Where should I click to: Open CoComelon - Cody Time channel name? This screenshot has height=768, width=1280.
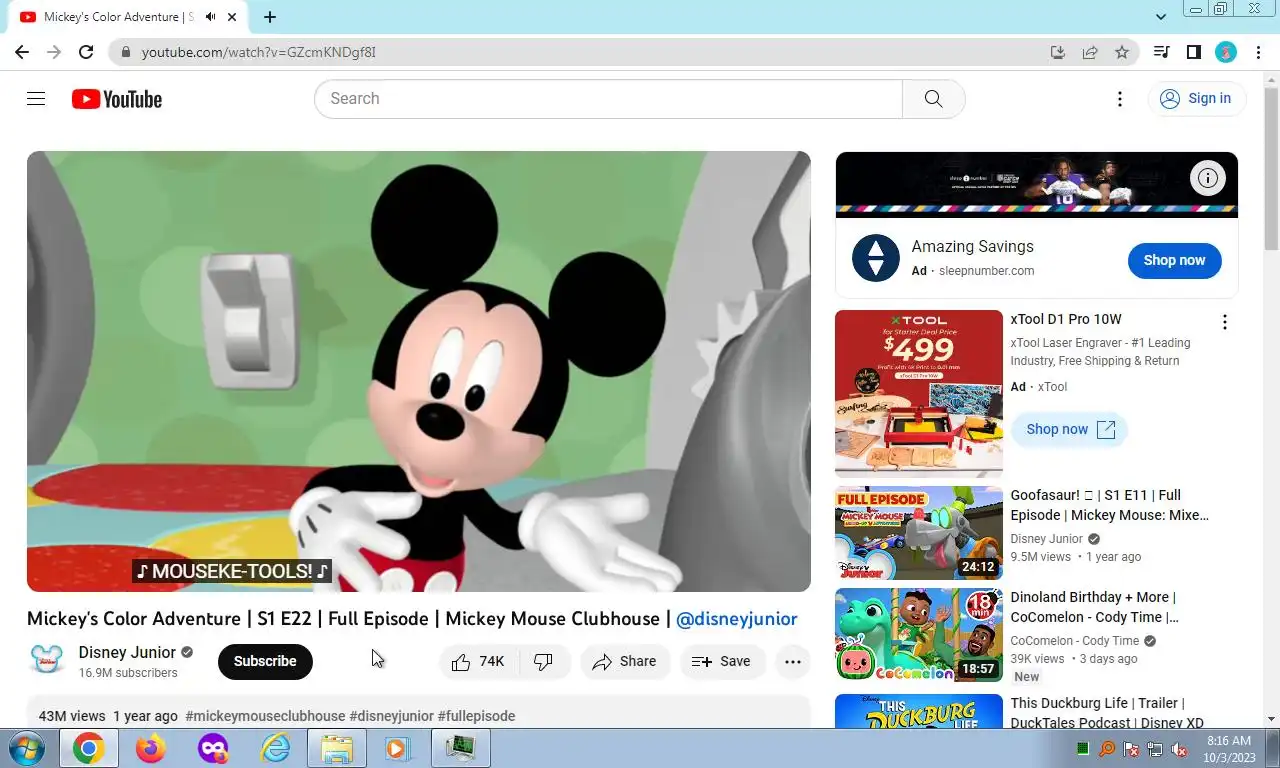pyautogui.click(x=1075, y=641)
